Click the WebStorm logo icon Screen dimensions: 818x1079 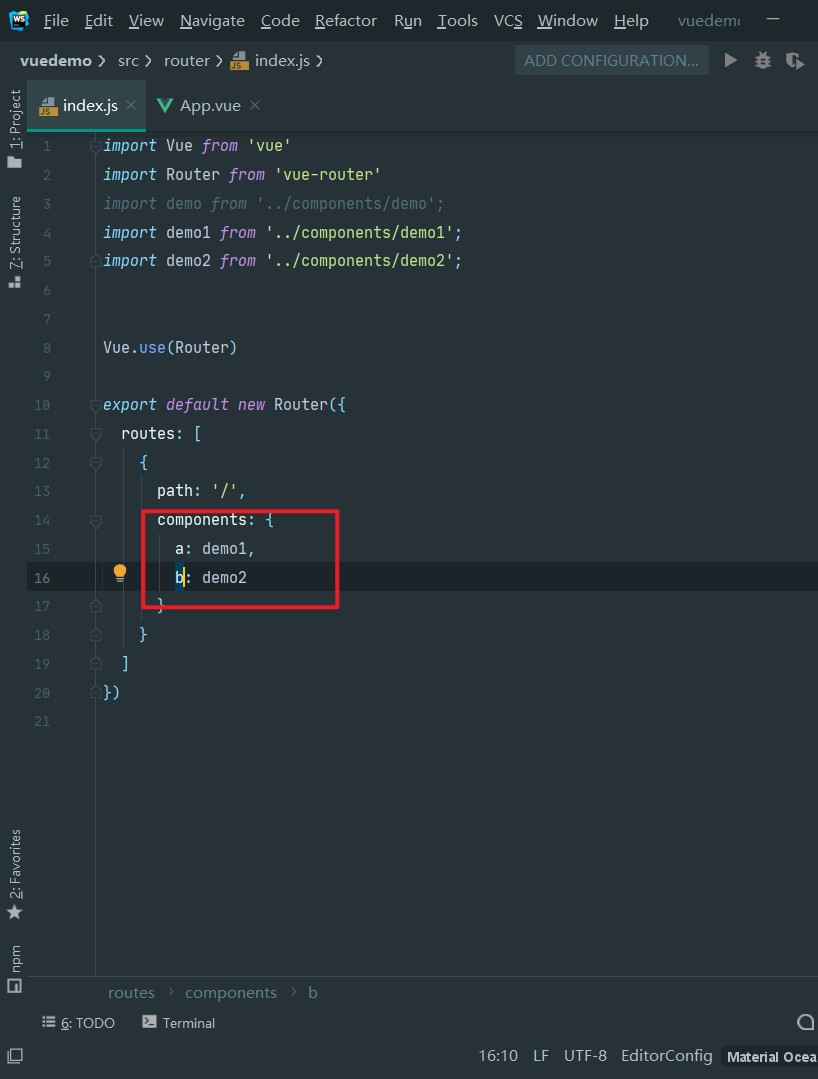click(19, 21)
